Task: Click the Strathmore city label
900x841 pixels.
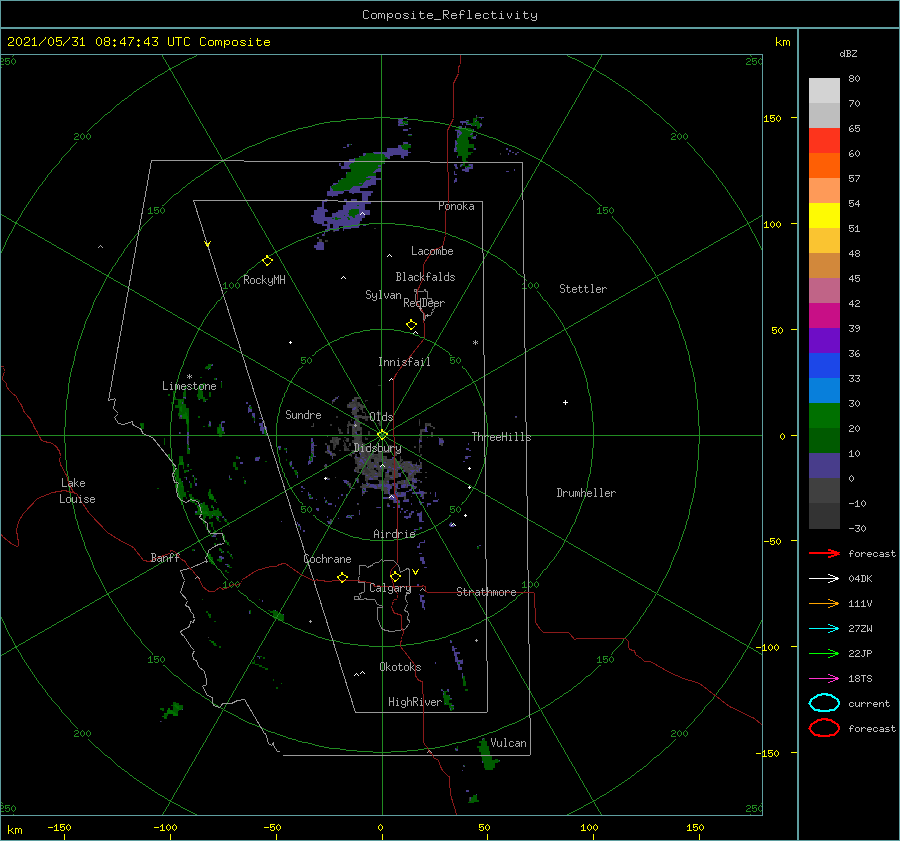Action: (486, 592)
